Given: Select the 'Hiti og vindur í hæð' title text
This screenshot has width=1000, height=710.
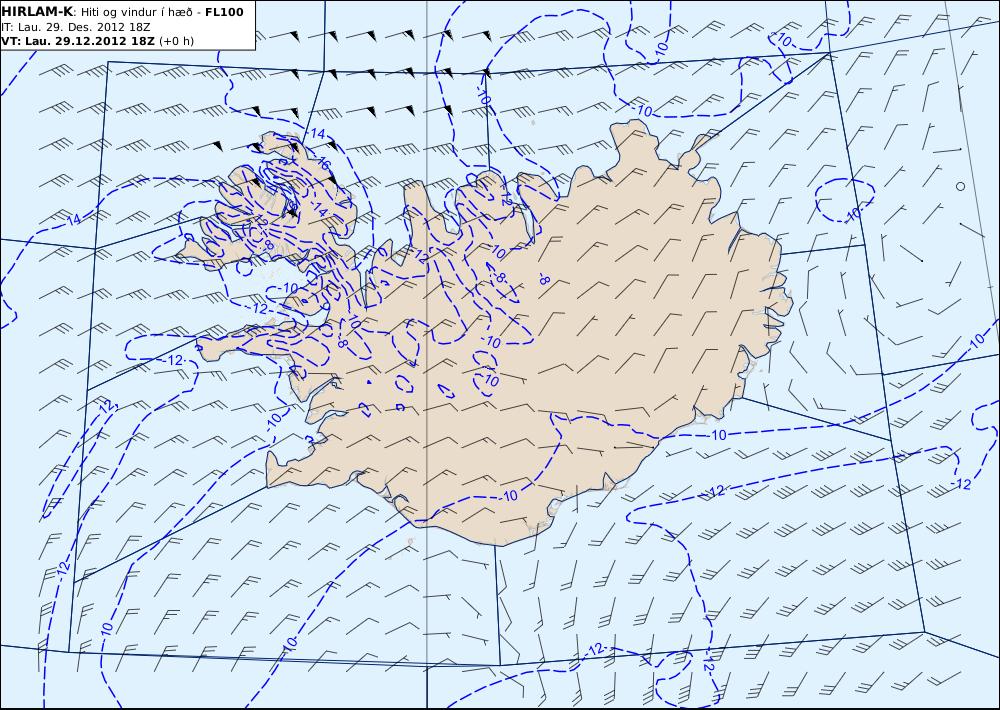Looking at the screenshot, I should [135, 12].
